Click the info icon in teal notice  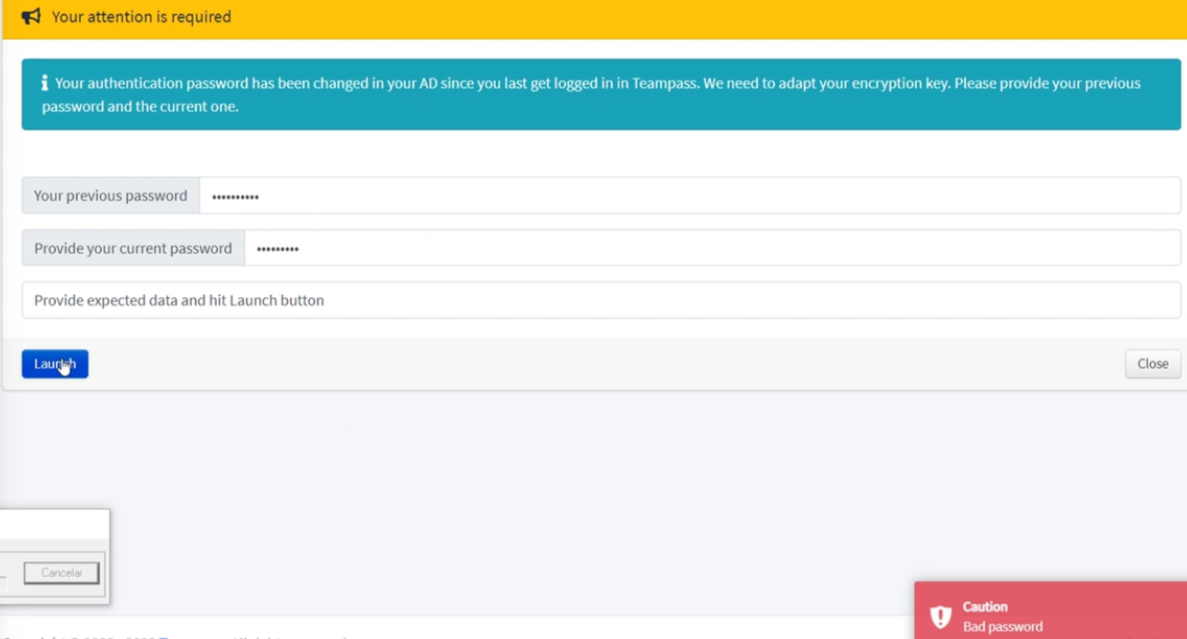[45, 83]
